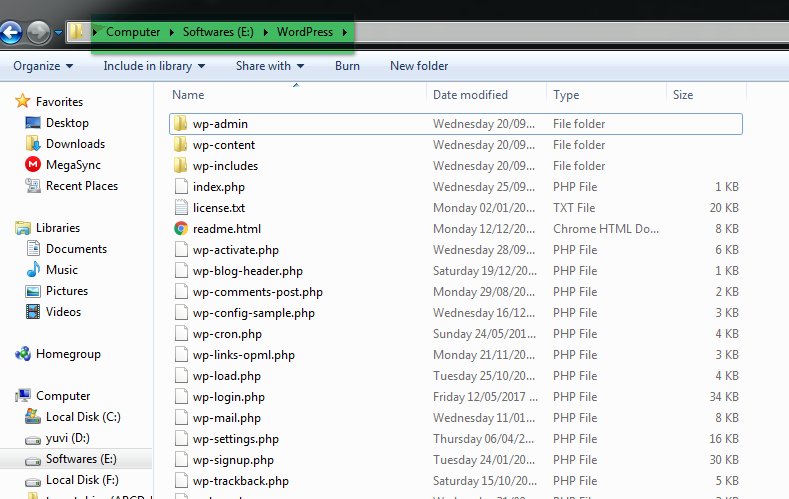
Task: Select the wp-activate.php file icon
Action: pyautogui.click(x=181, y=250)
